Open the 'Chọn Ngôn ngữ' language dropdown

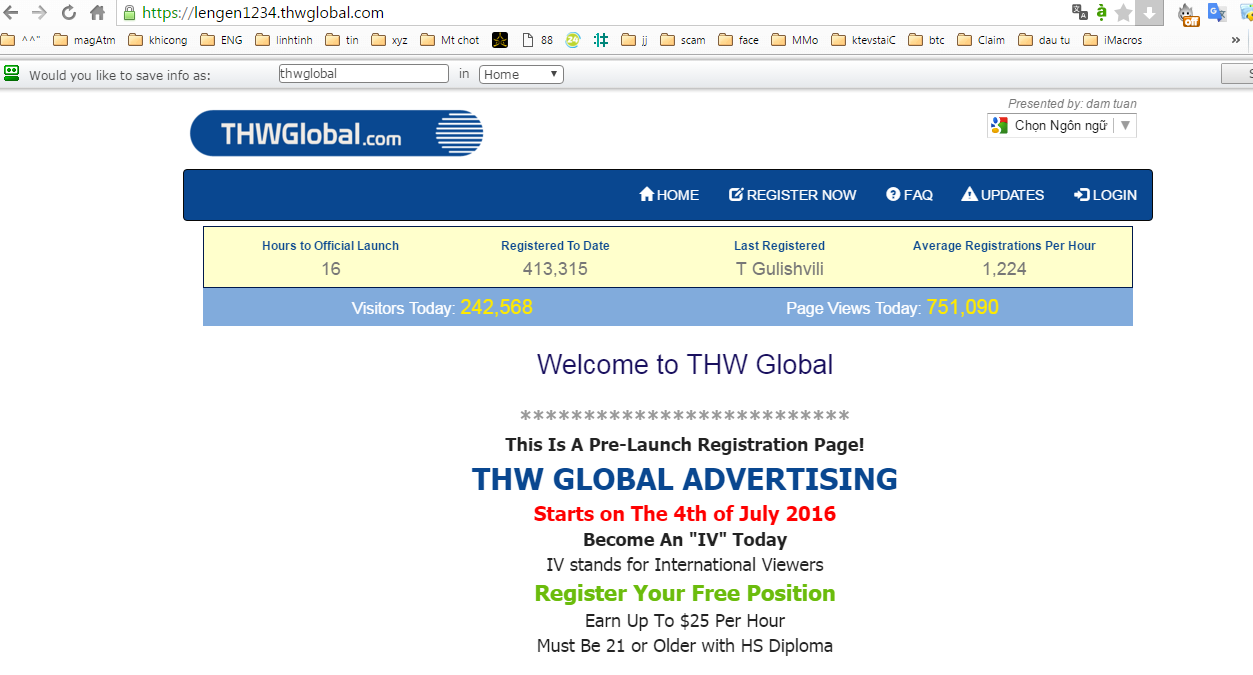click(x=1061, y=125)
